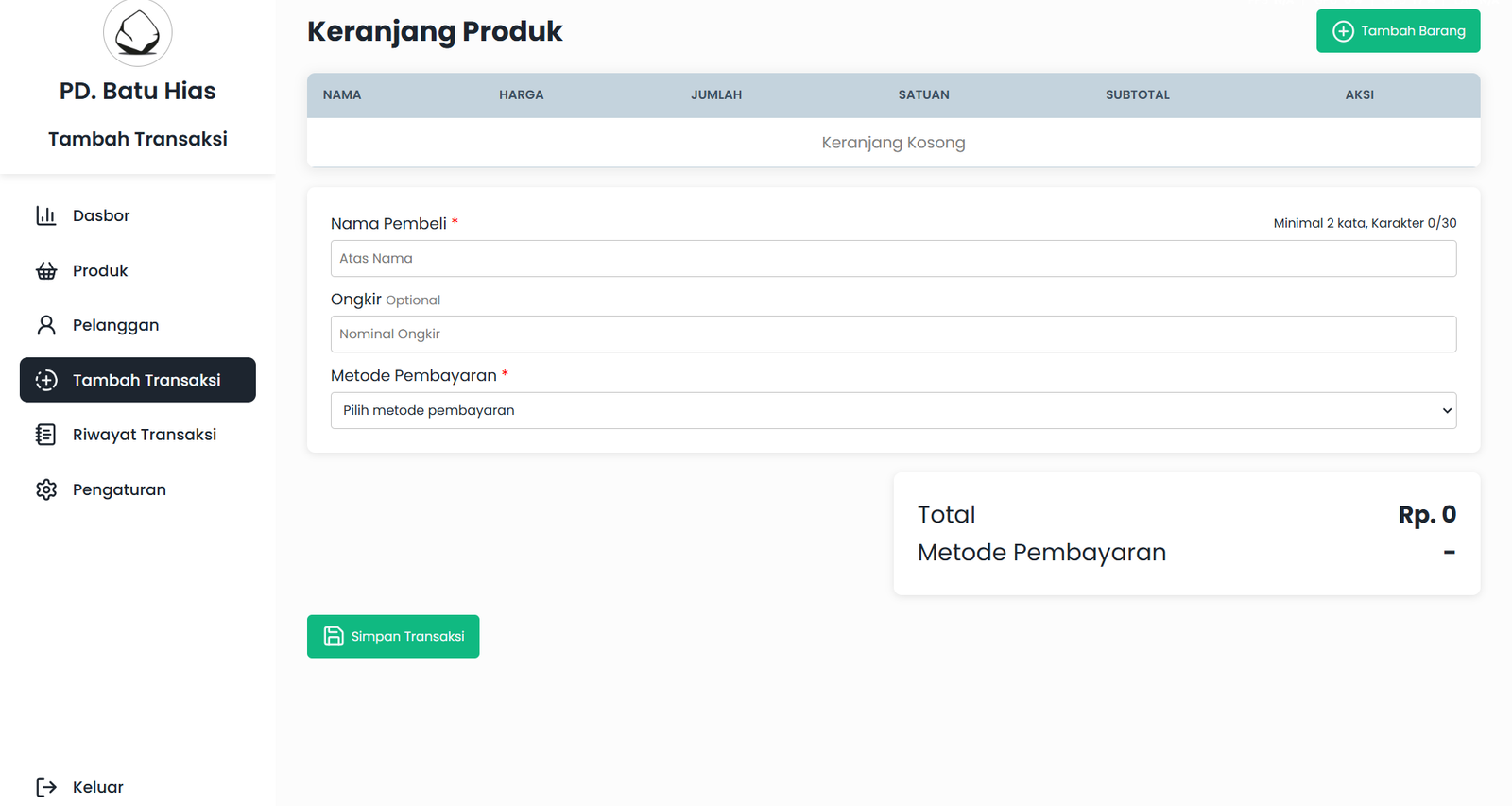Click the Tambah Transaksi plus-circle sidebar icon
This screenshot has width=1512, height=806.
(46, 380)
